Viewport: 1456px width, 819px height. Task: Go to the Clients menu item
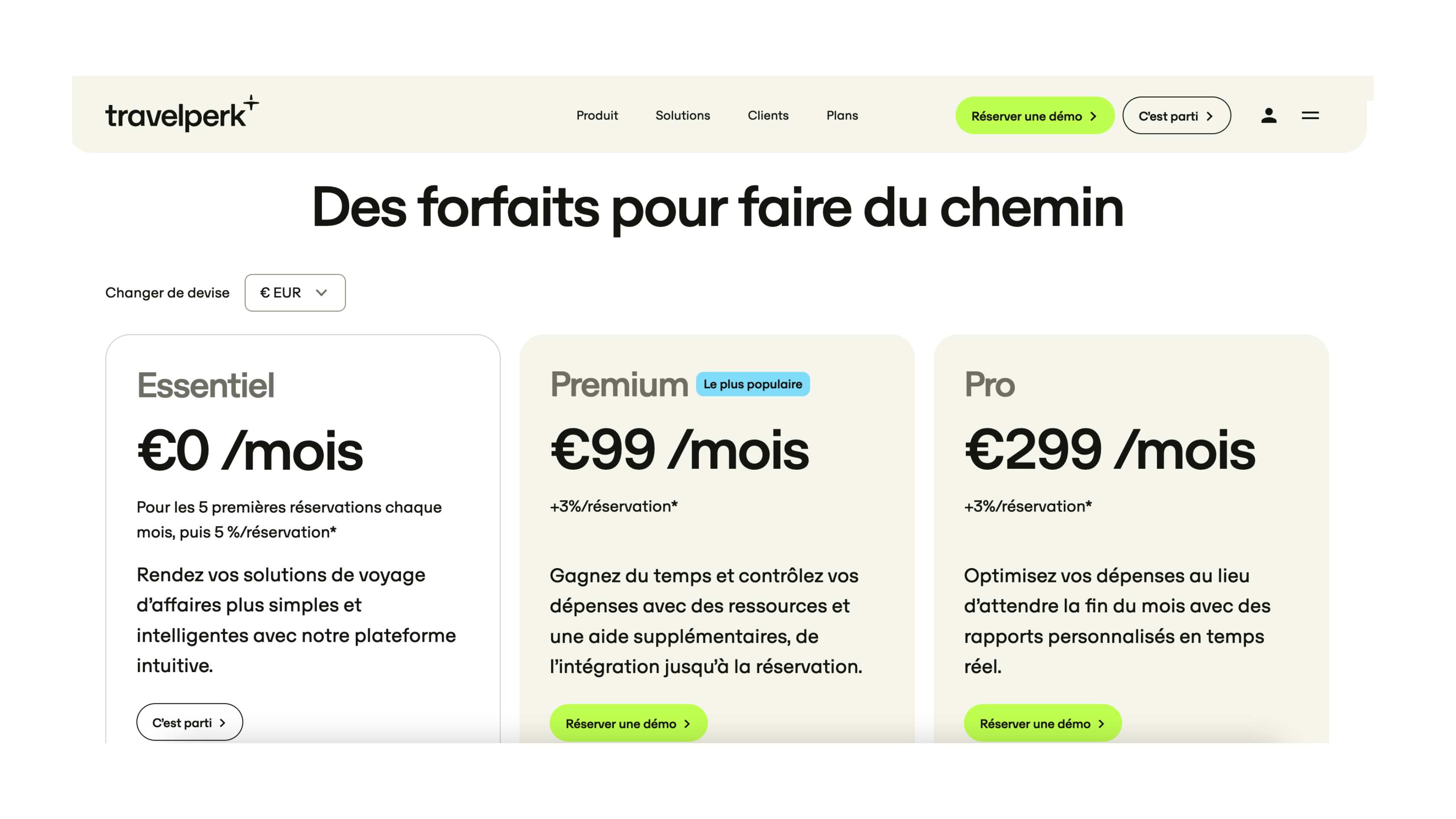pyautogui.click(x=767, y=115)
